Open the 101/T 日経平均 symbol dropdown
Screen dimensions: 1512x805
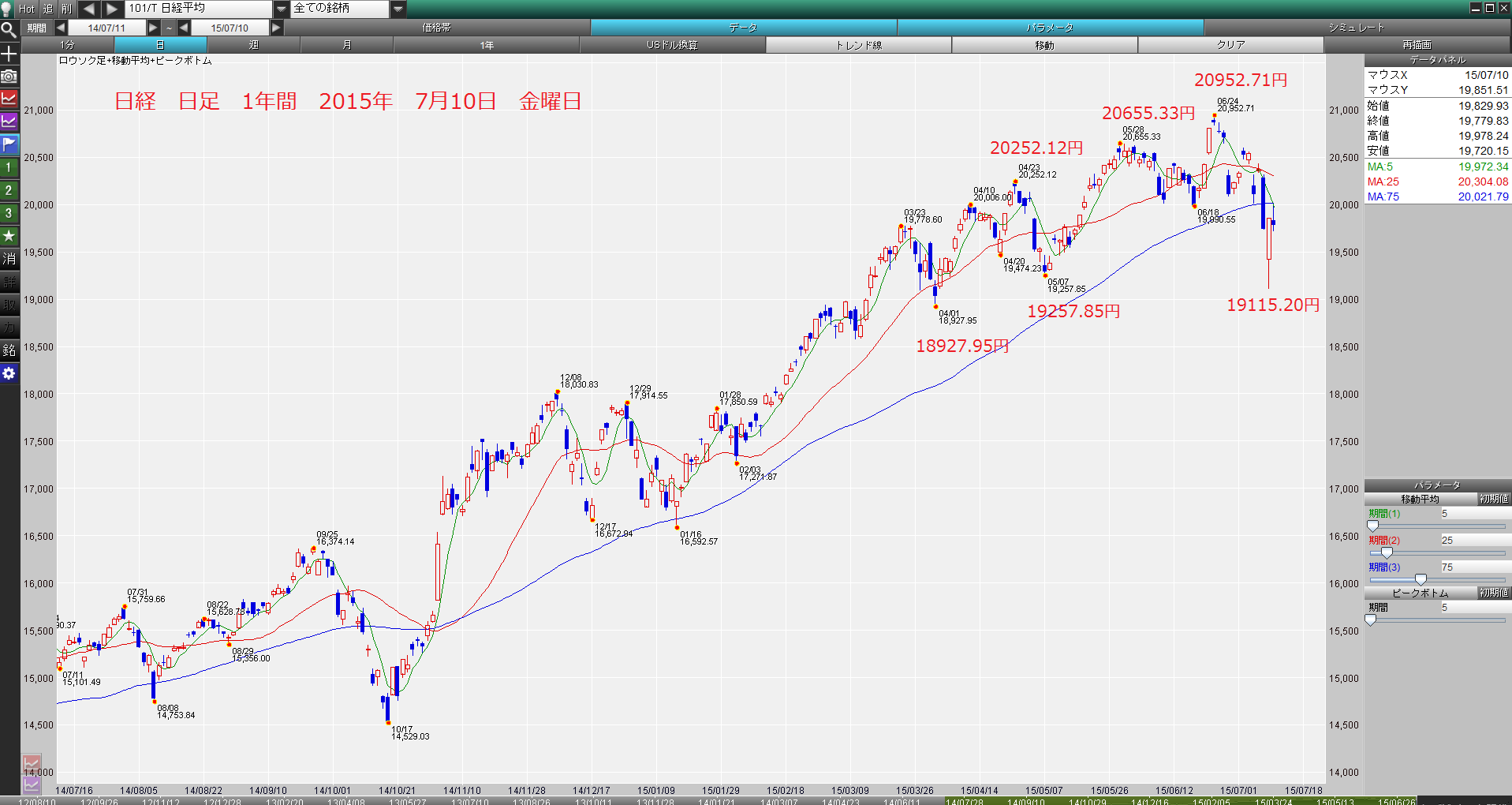tap(281, 9)
